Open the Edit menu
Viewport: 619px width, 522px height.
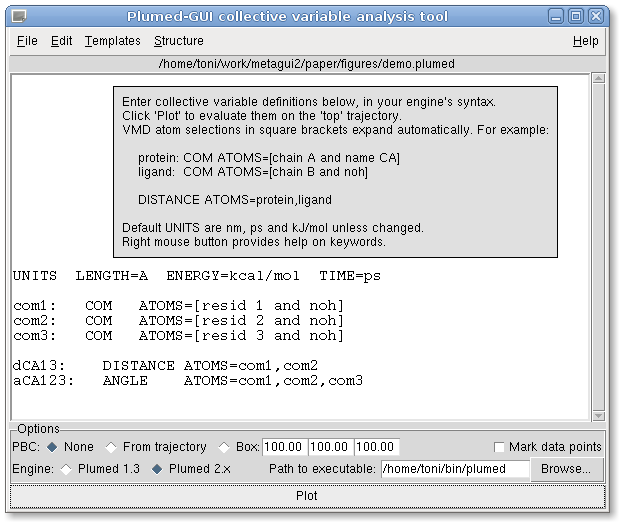(x=61, y=41)
